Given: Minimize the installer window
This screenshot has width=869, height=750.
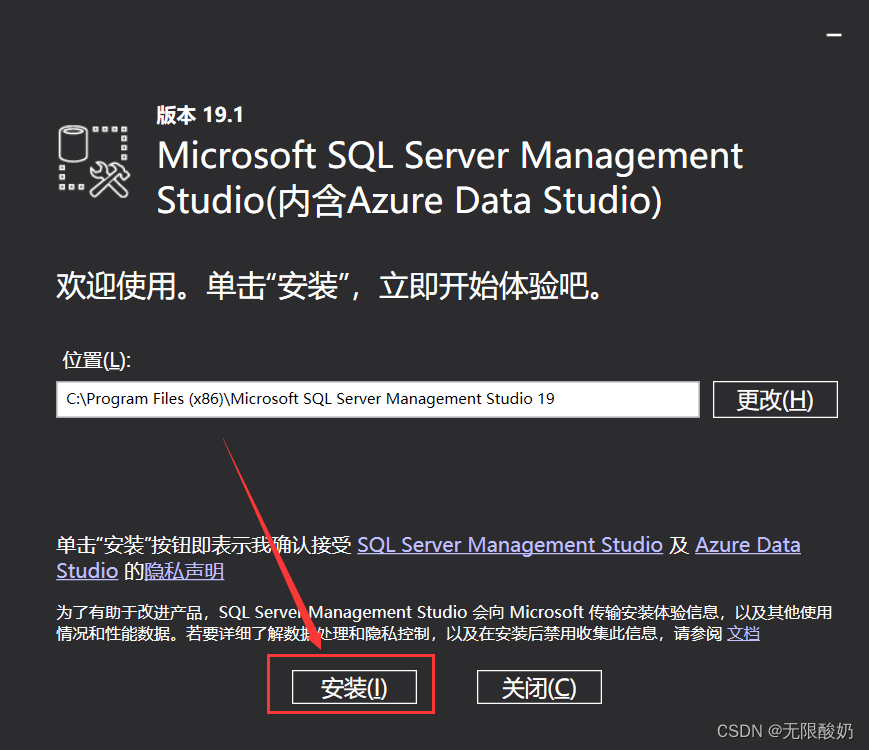Looking at the screenshot, I should coord(833,35).
